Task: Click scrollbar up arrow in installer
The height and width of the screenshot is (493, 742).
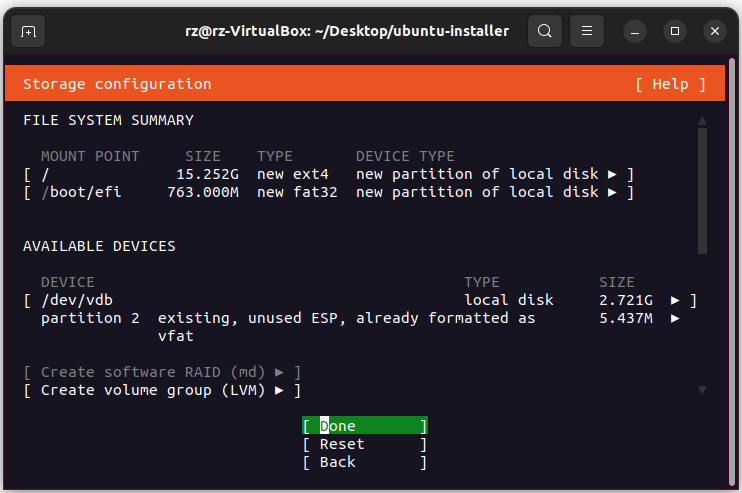Action: pos(702,121)
